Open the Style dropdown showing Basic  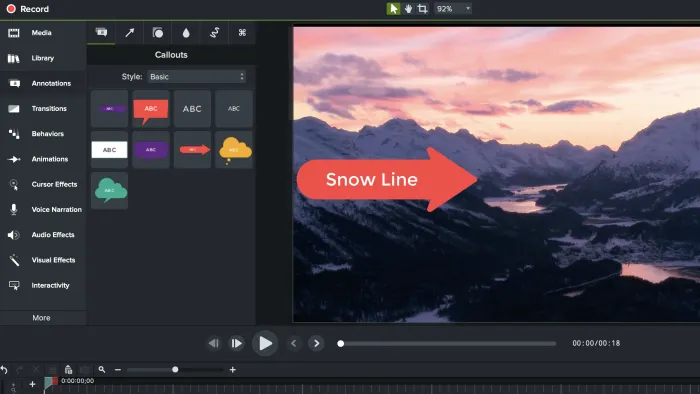tap(196, 77)
